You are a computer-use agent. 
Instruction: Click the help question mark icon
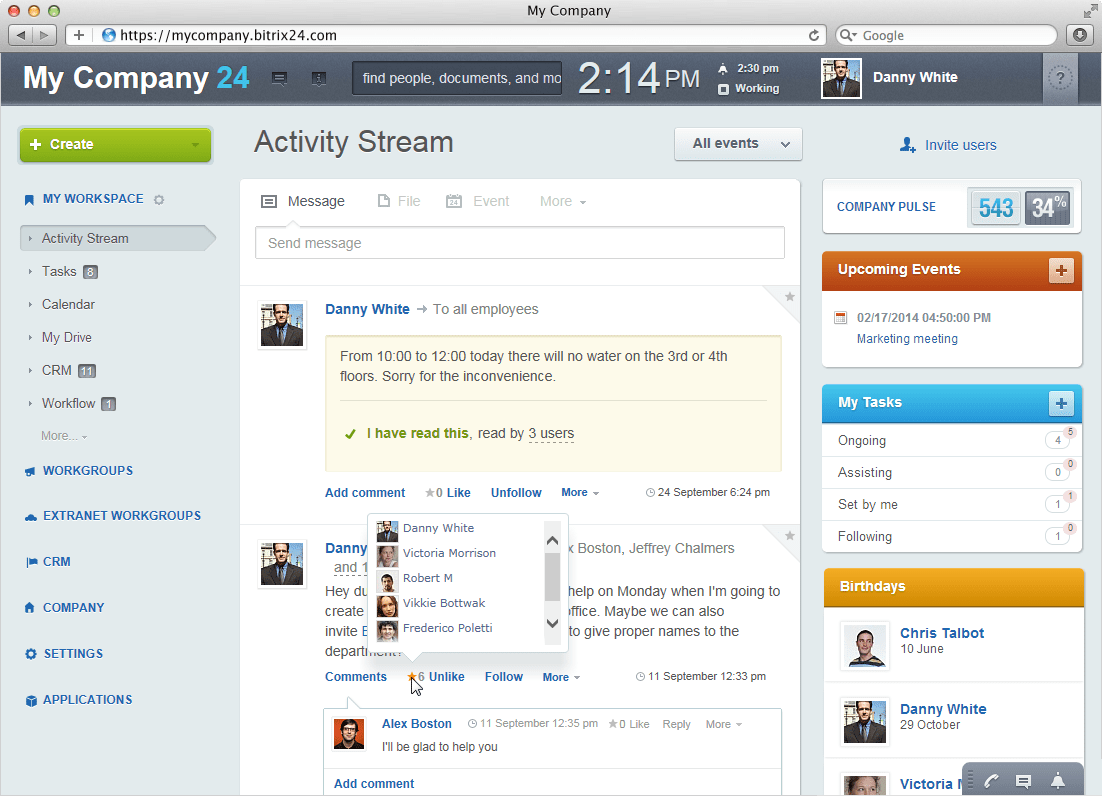click(x=1061, y=78)
